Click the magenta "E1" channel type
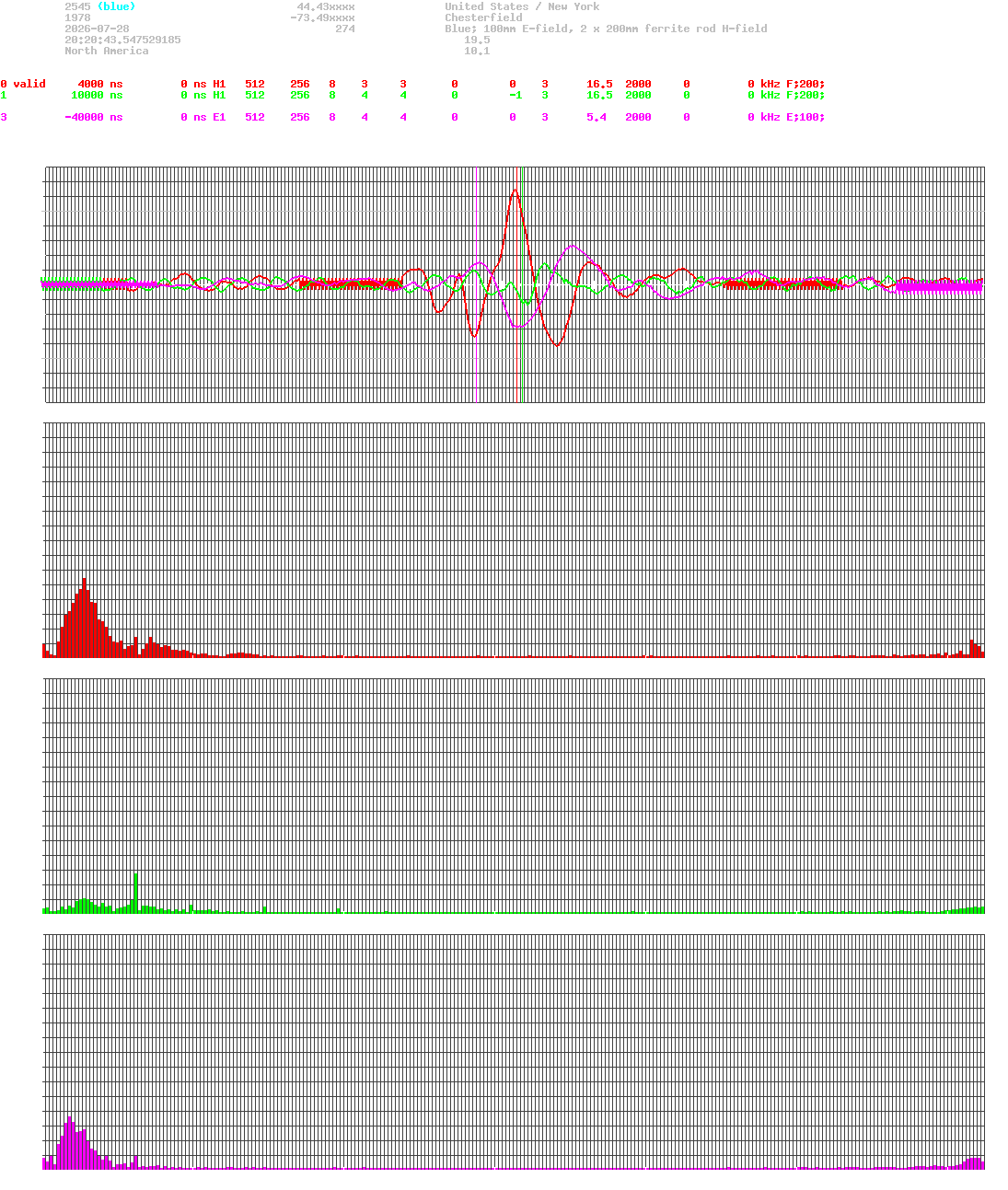This screenshot has width=1008, height=1190. (x=219, y=117)
